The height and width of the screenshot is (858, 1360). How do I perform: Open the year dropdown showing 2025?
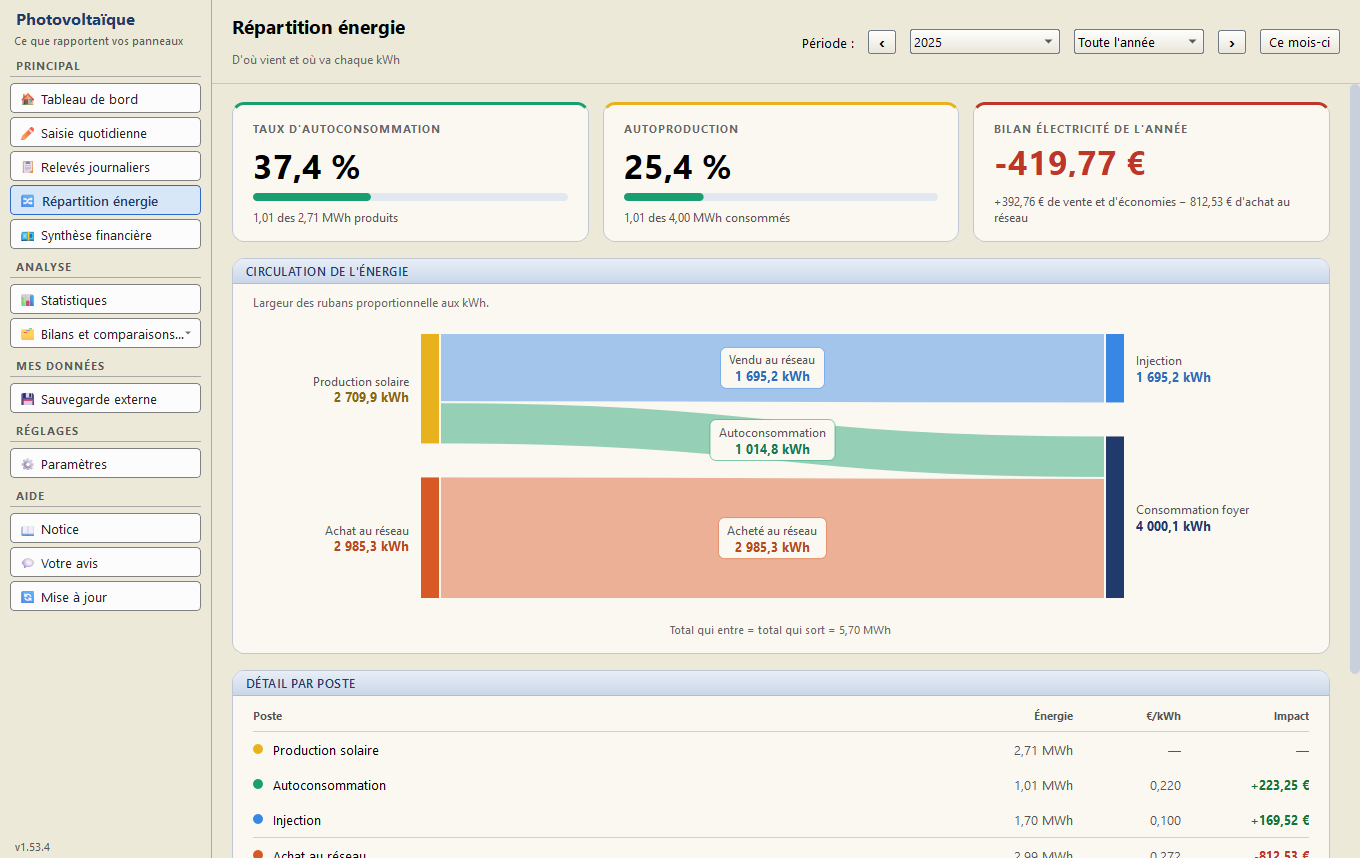985,42
